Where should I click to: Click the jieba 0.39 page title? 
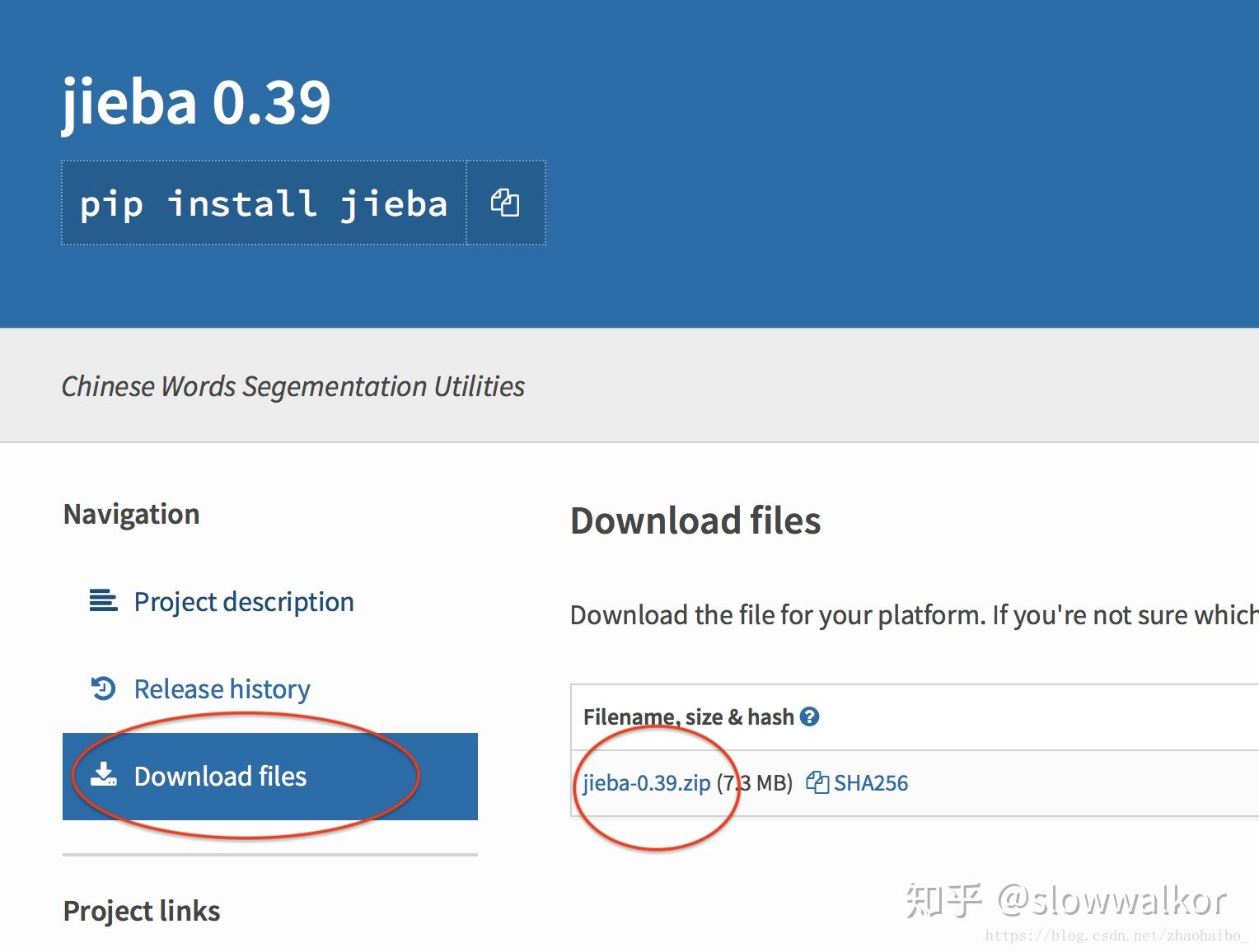(x=196, y=102)
